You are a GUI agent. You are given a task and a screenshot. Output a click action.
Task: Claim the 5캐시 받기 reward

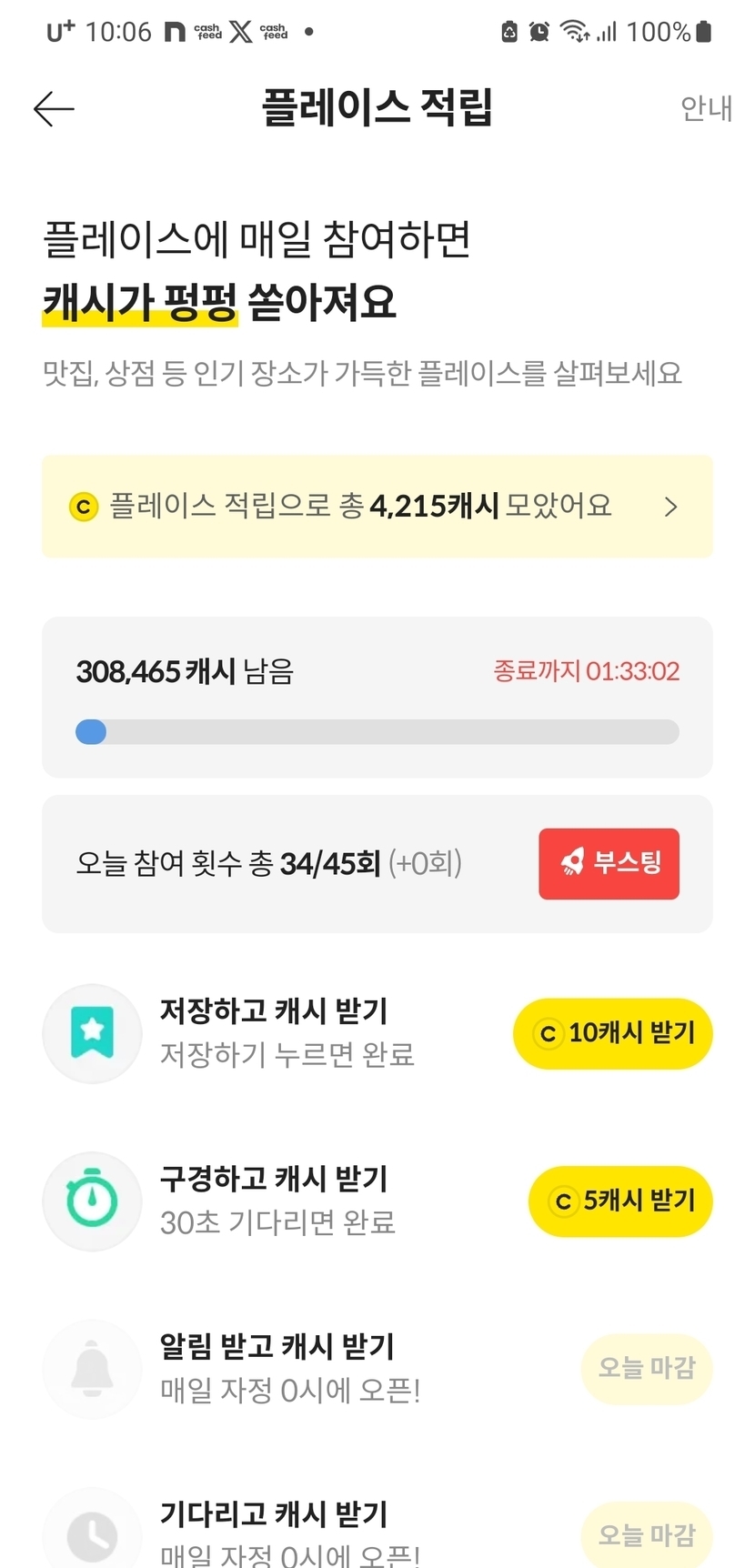pyautogui.click(x=620, y=1201)
